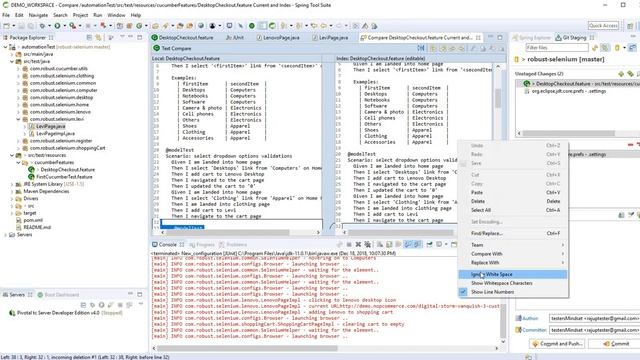Click Collapse All icon in Package Explorer

(89, 37)
